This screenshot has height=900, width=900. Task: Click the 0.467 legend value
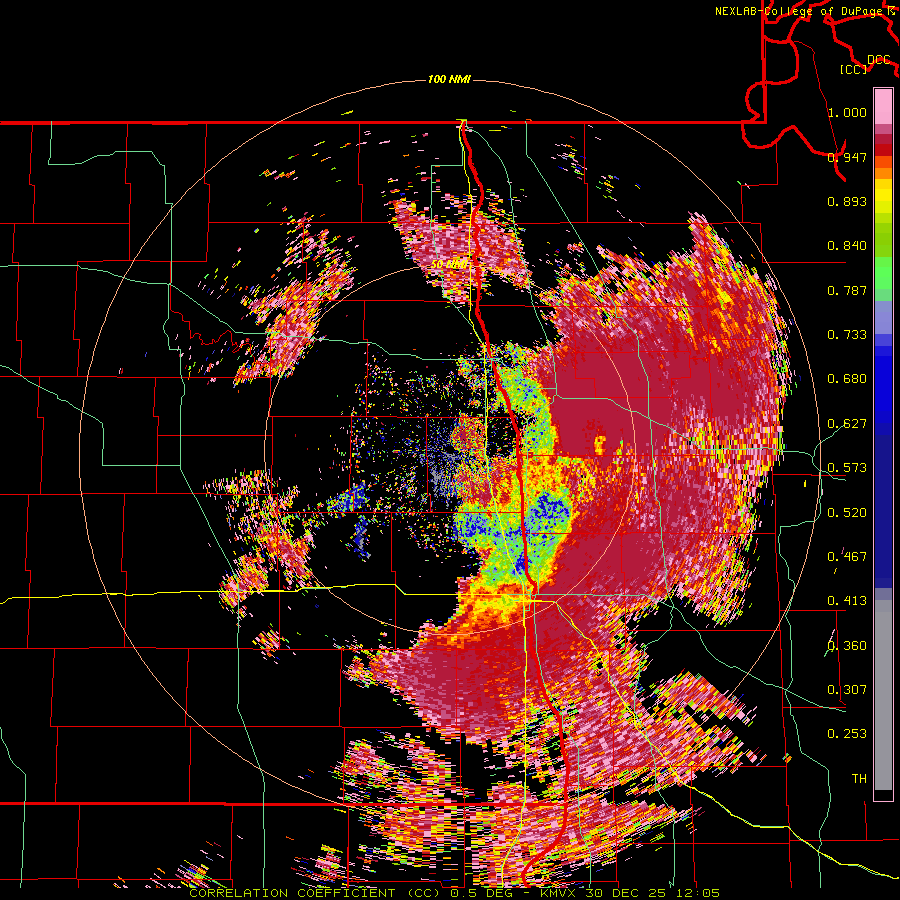point(847,557)
